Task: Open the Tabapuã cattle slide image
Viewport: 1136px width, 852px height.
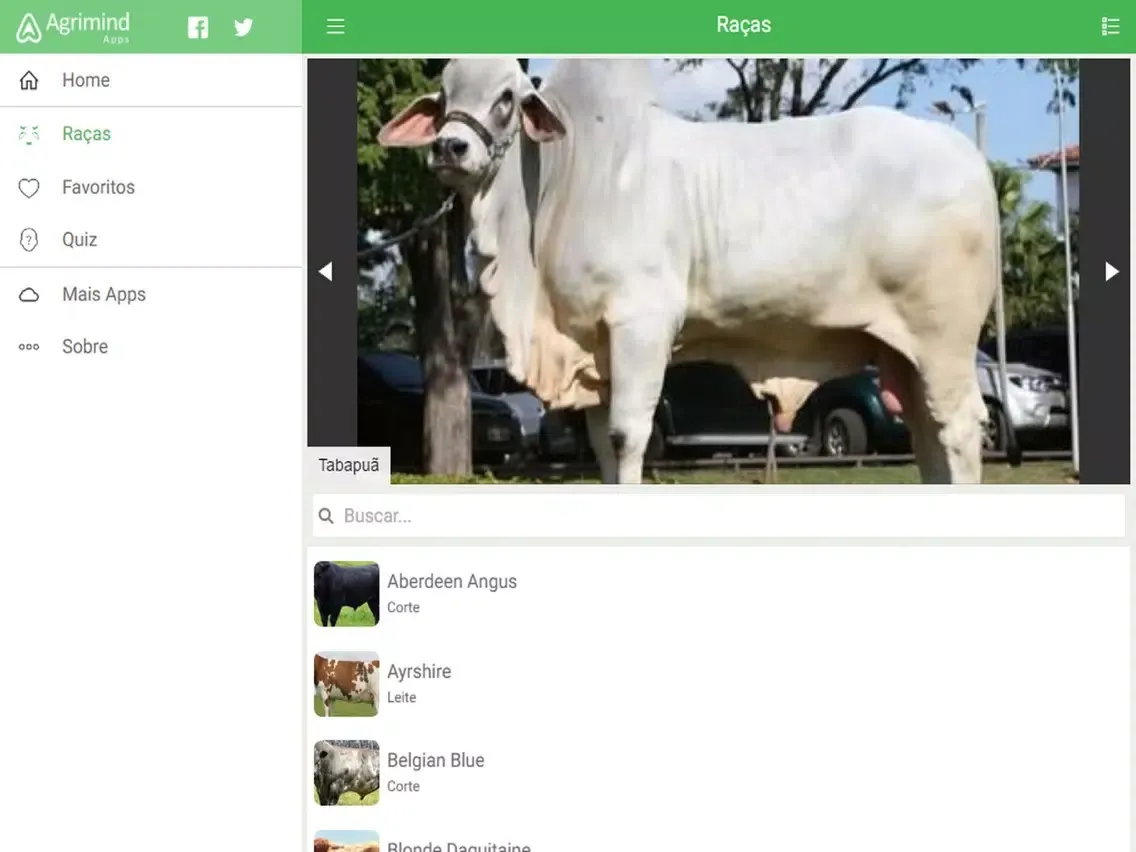Action: tap(718, 271)
